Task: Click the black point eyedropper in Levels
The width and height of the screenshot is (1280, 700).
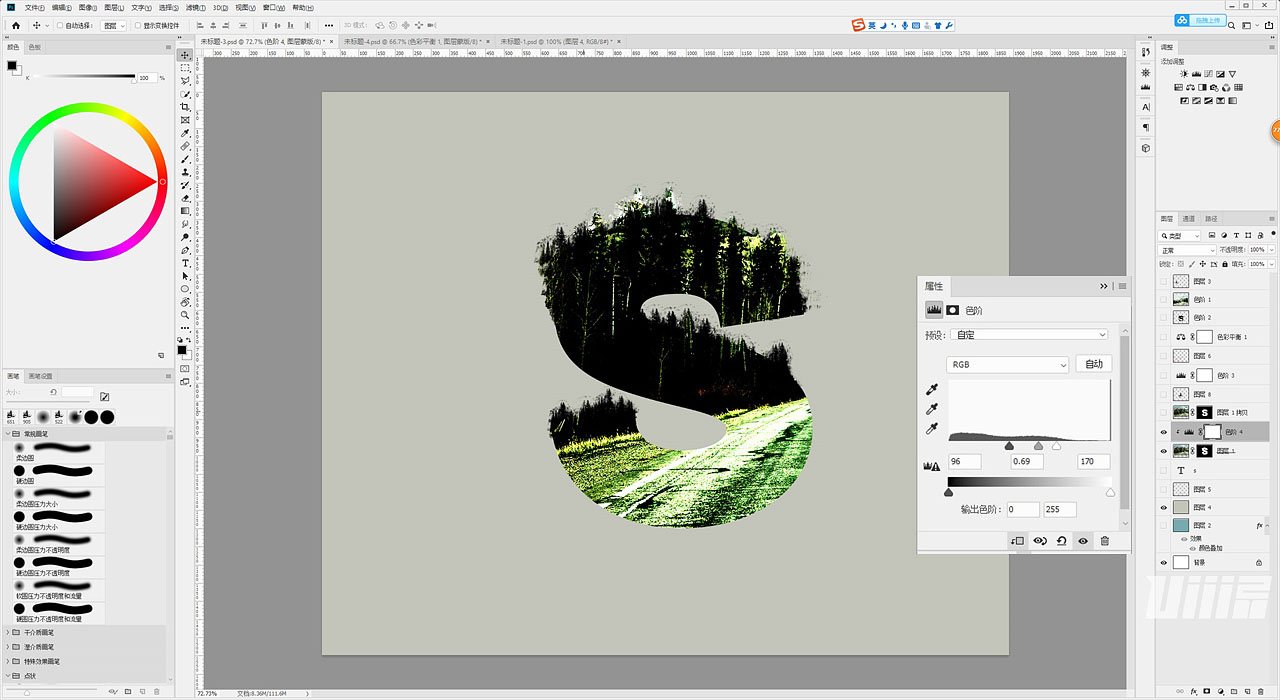Action: [x=932, y=389]
